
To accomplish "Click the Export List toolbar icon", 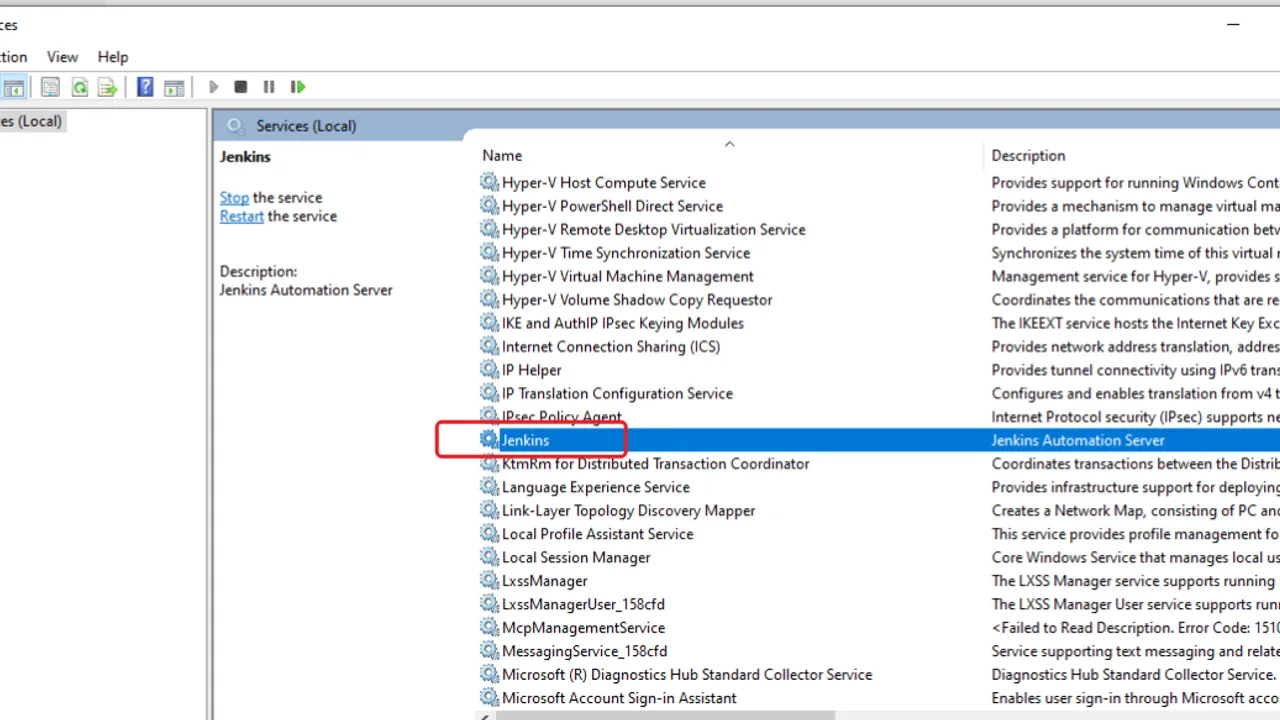I will point(107,87).
